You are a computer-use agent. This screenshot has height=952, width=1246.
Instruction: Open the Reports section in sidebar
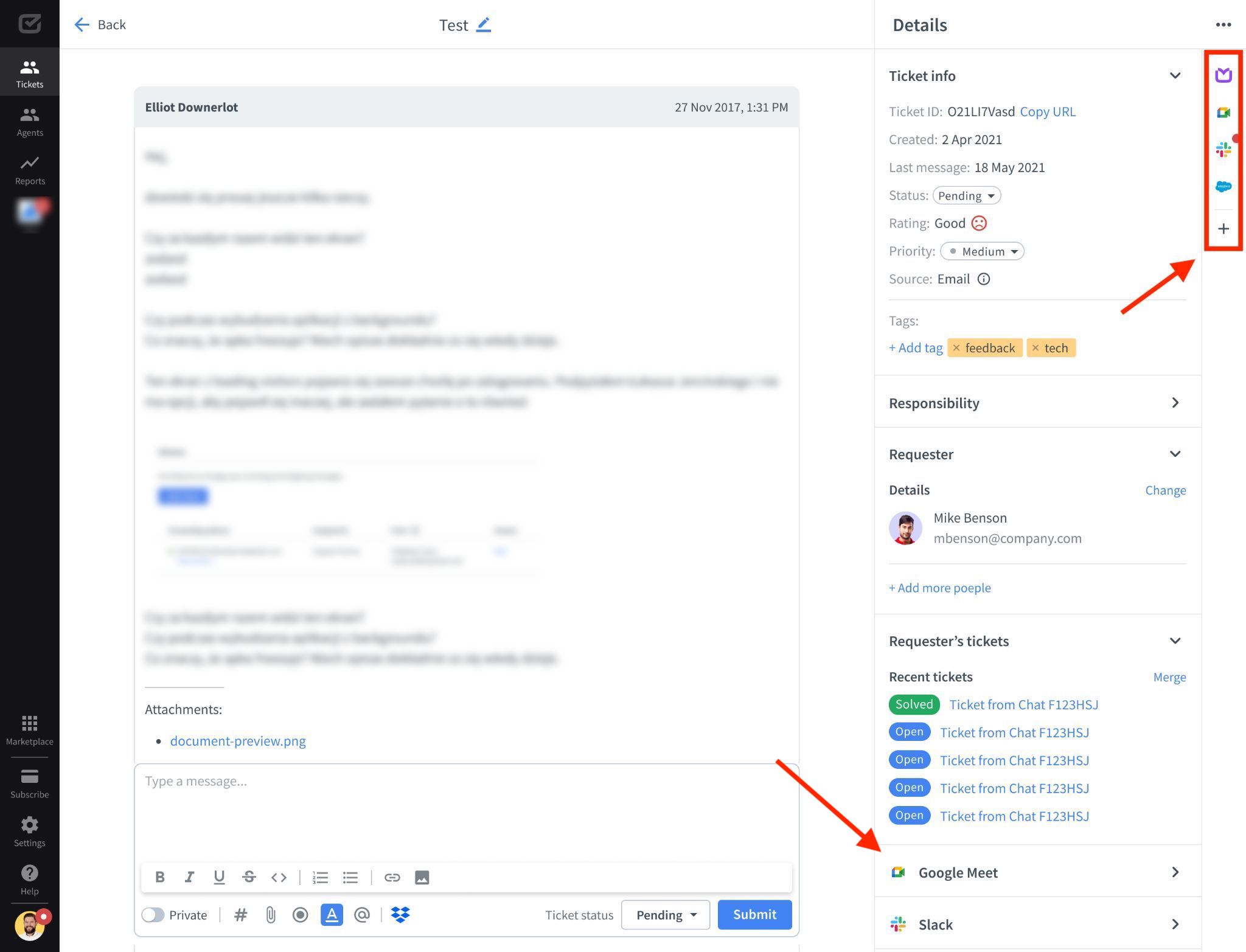click(x=29, y=170)
